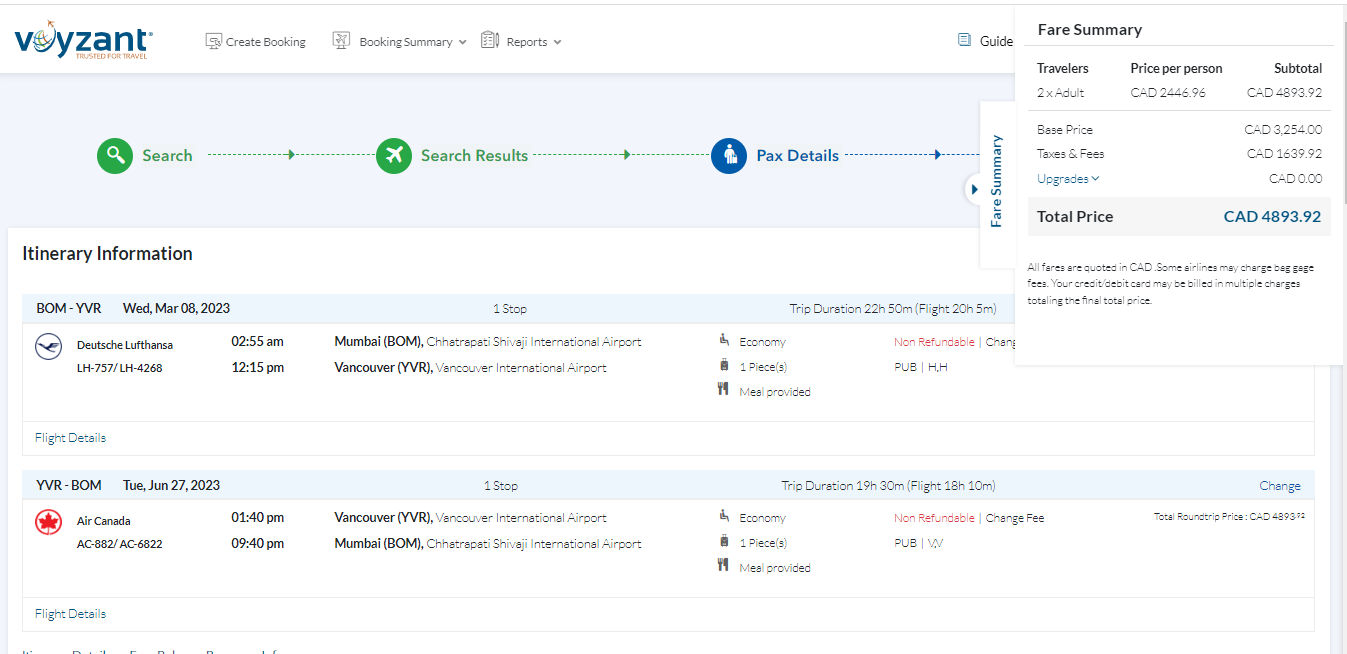Image resolution: width=1347 pixels, height=654 pixels.
Task: Click the baggage icon on Air Canada flight
Action: (724, 541)
